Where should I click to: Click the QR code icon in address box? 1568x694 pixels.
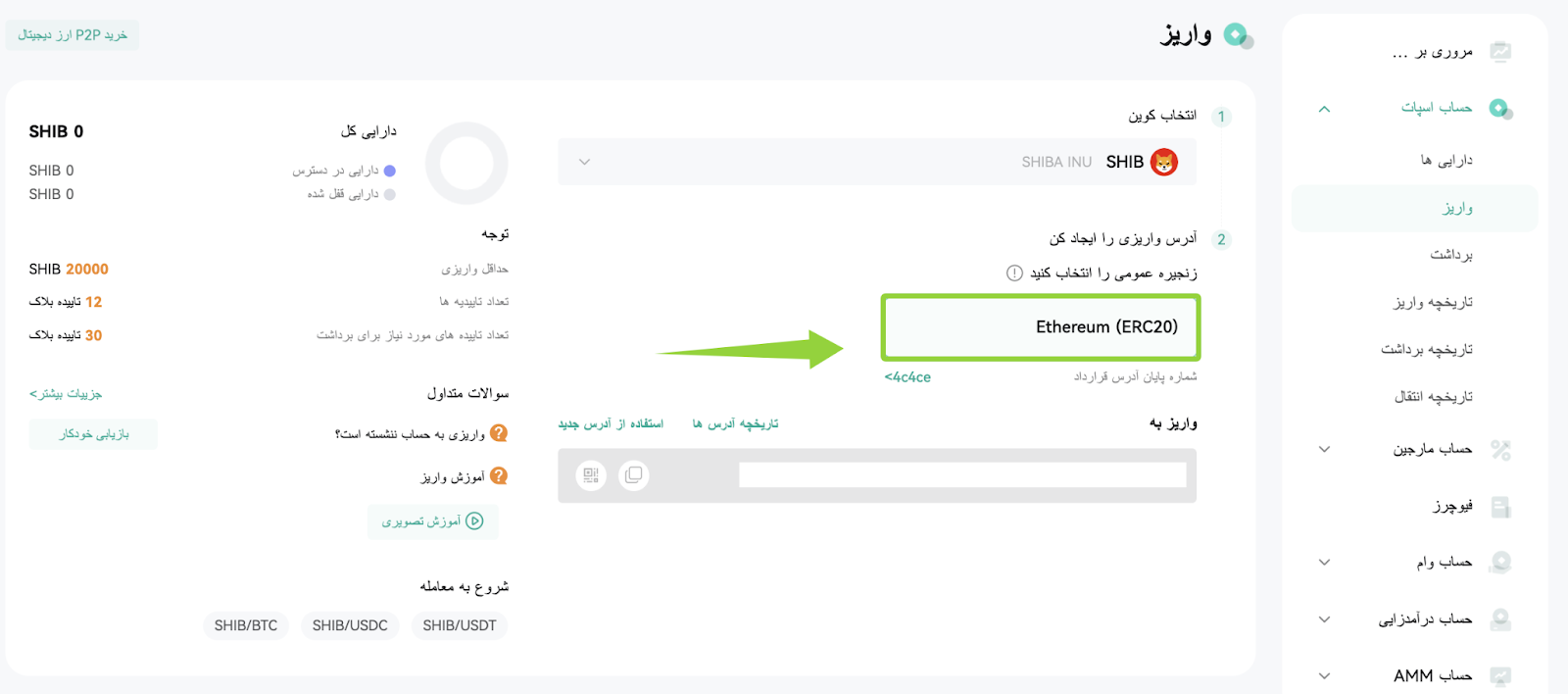[x=591, y=475]
